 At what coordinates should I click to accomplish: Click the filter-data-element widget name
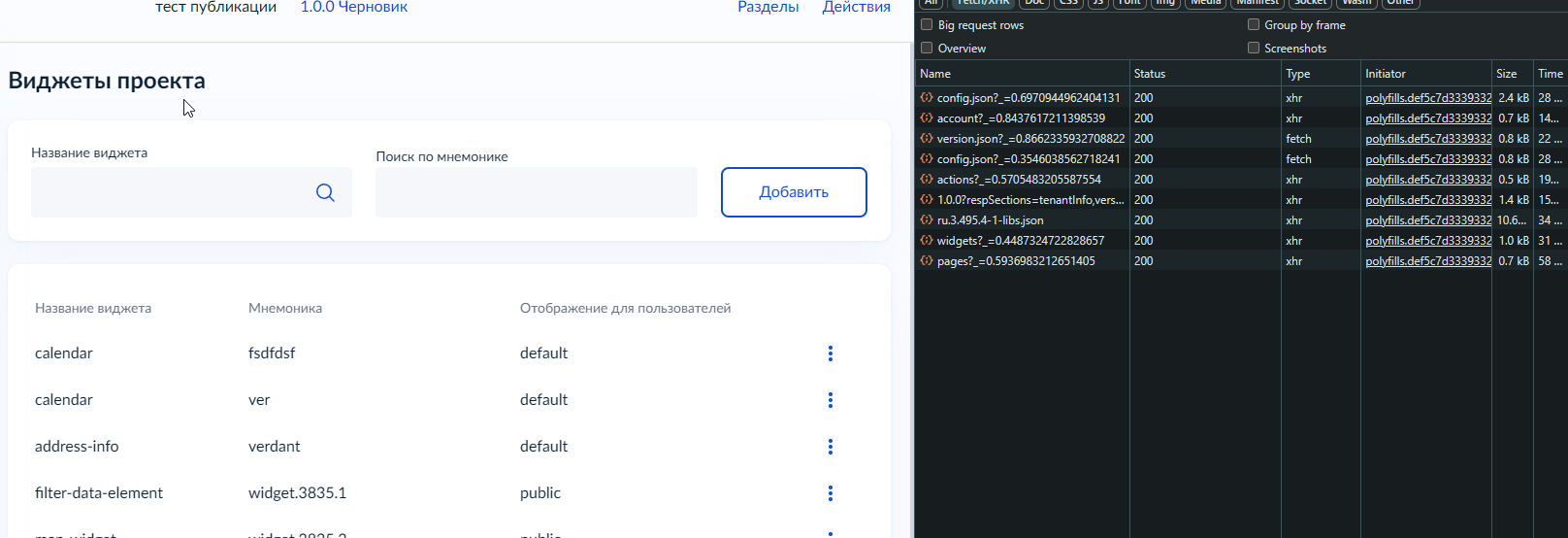click(99, 493)
